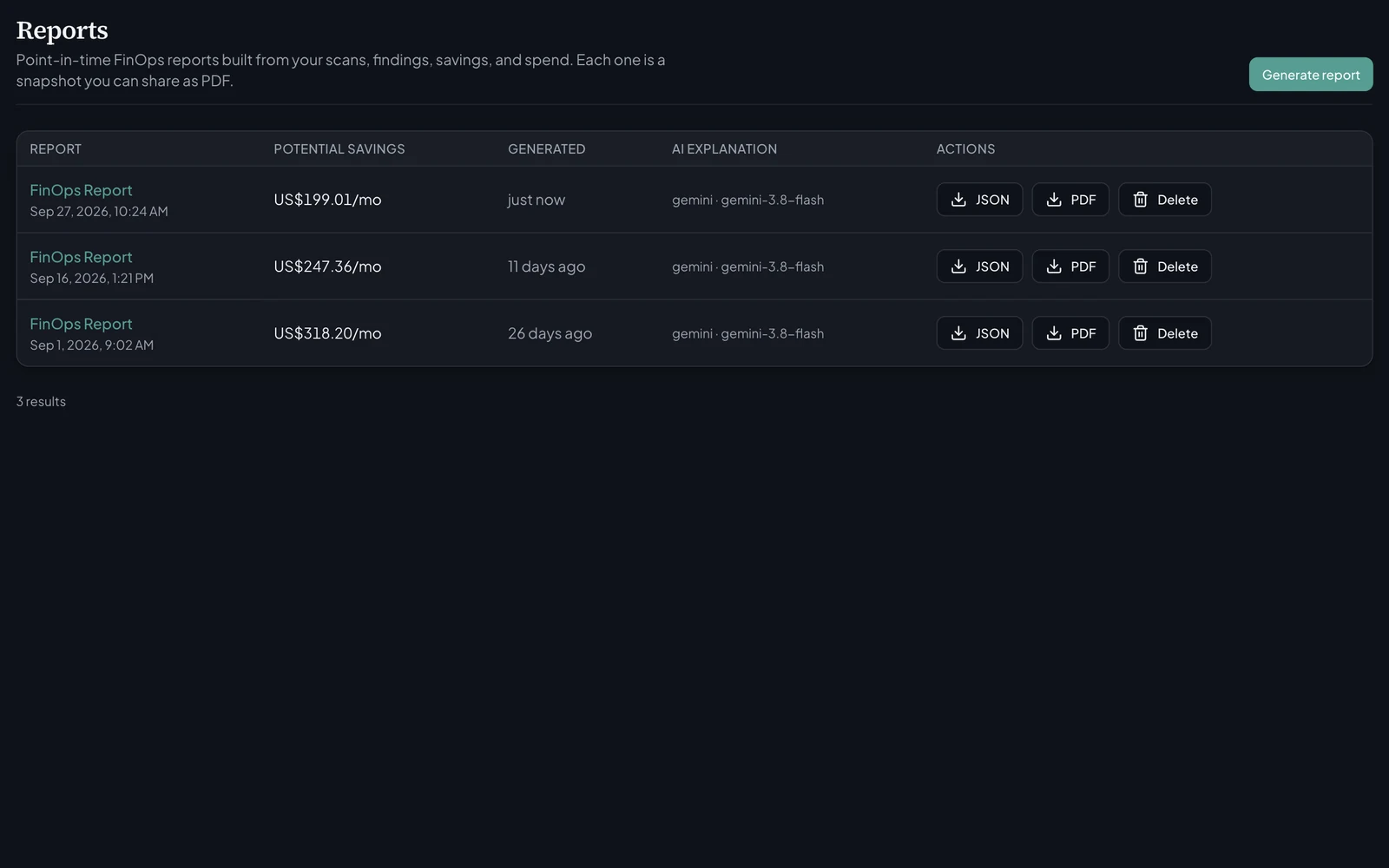Click the AI Explanation column header
Screen dimensions: 1389x868
click(724, 149)
